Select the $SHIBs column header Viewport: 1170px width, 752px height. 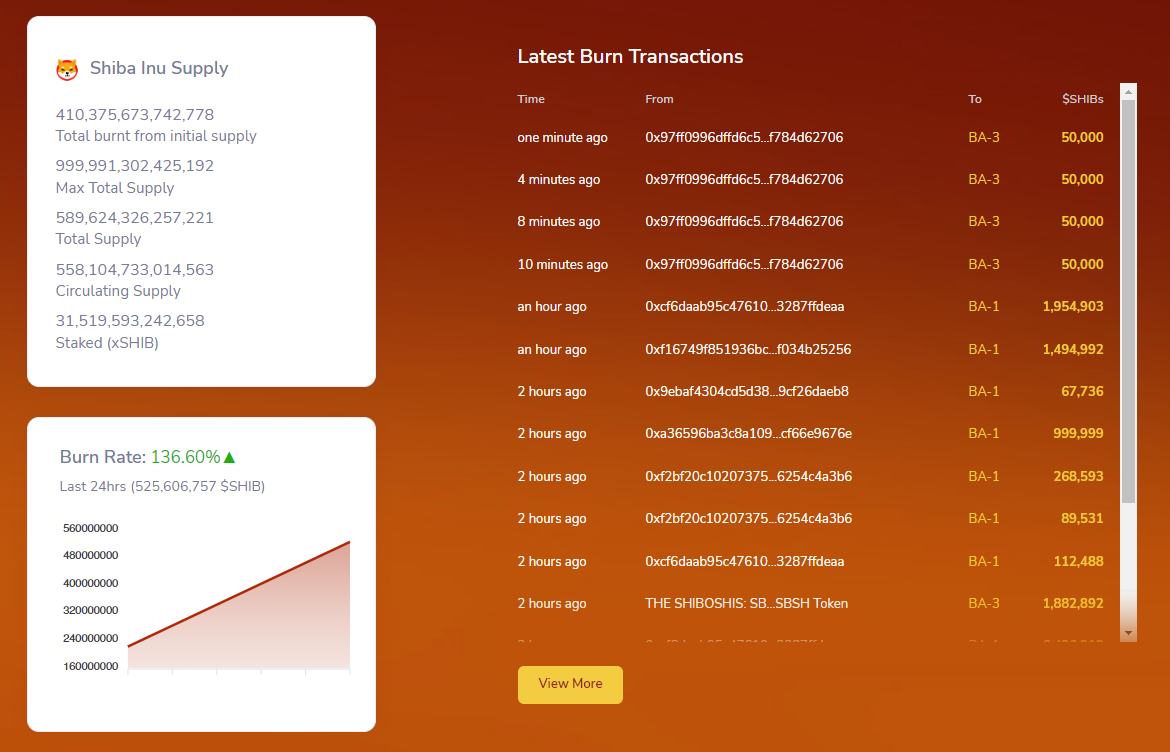[x=1083, y=99]
